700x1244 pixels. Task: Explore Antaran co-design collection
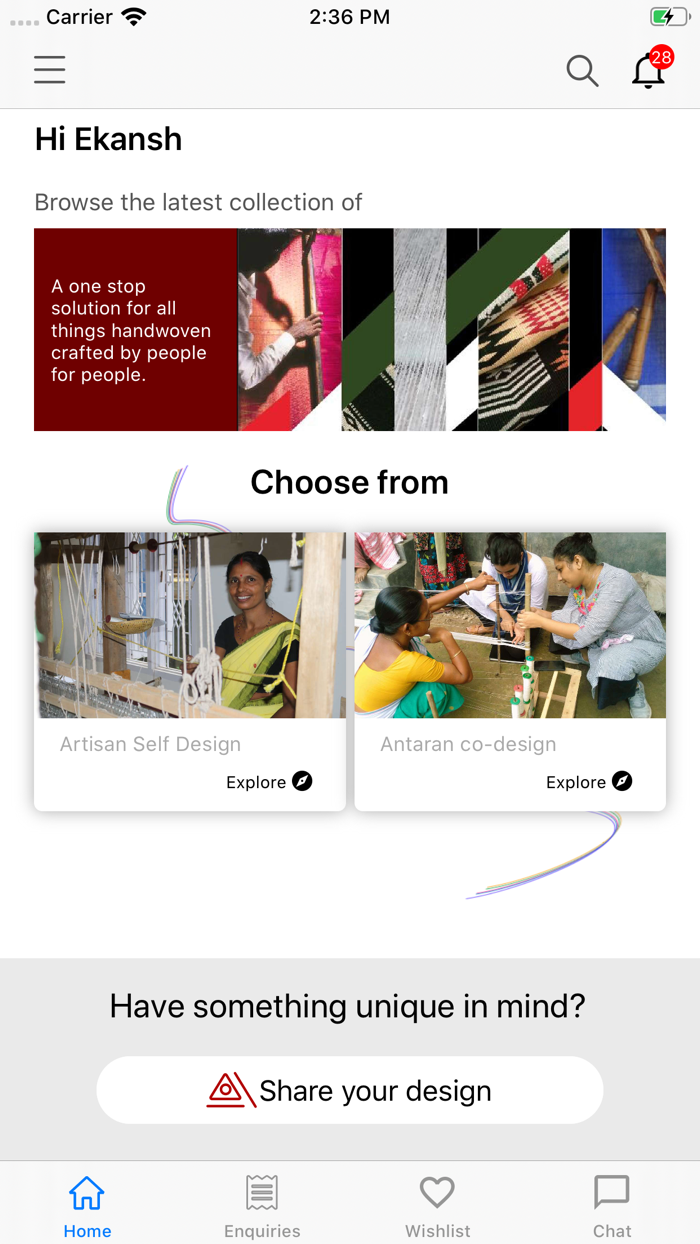[x=589, y=782]
